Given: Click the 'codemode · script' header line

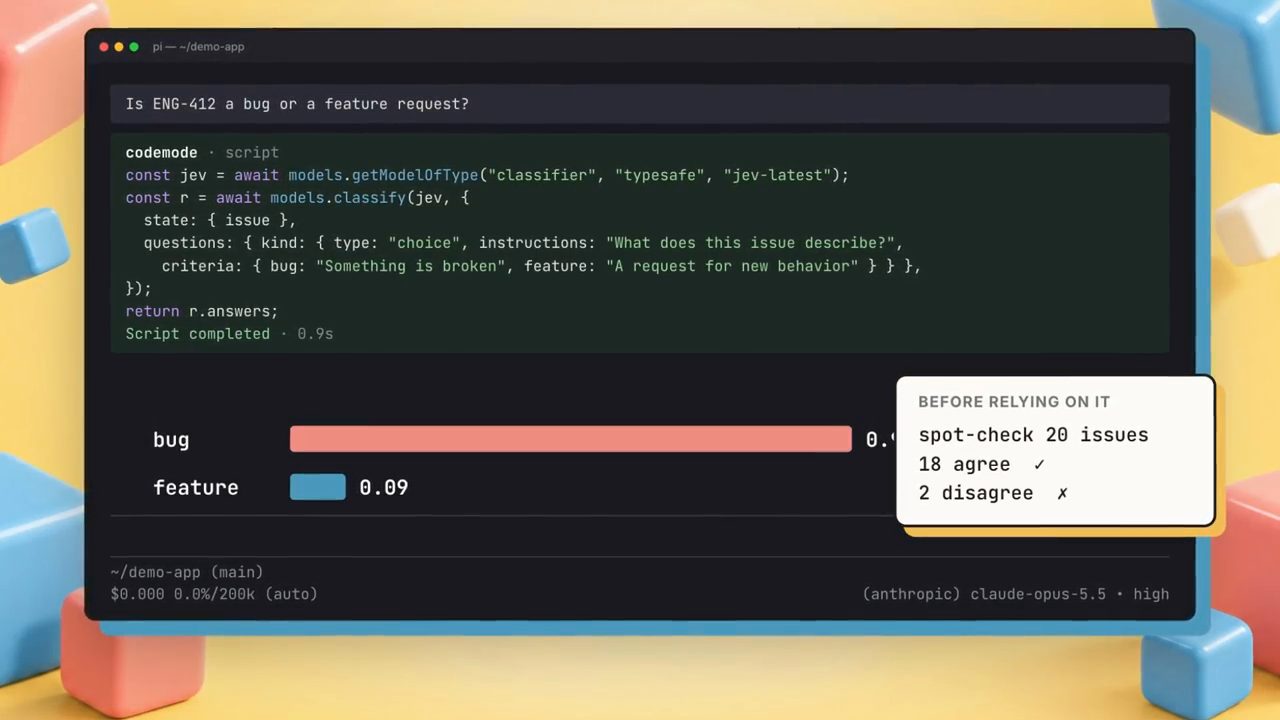Looking at the screenshot, I should point(202,153).
